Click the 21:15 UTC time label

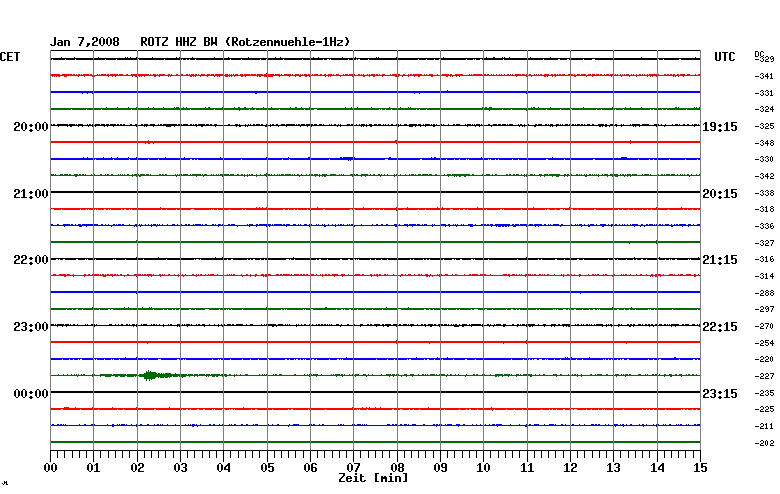tap(720, 260)
